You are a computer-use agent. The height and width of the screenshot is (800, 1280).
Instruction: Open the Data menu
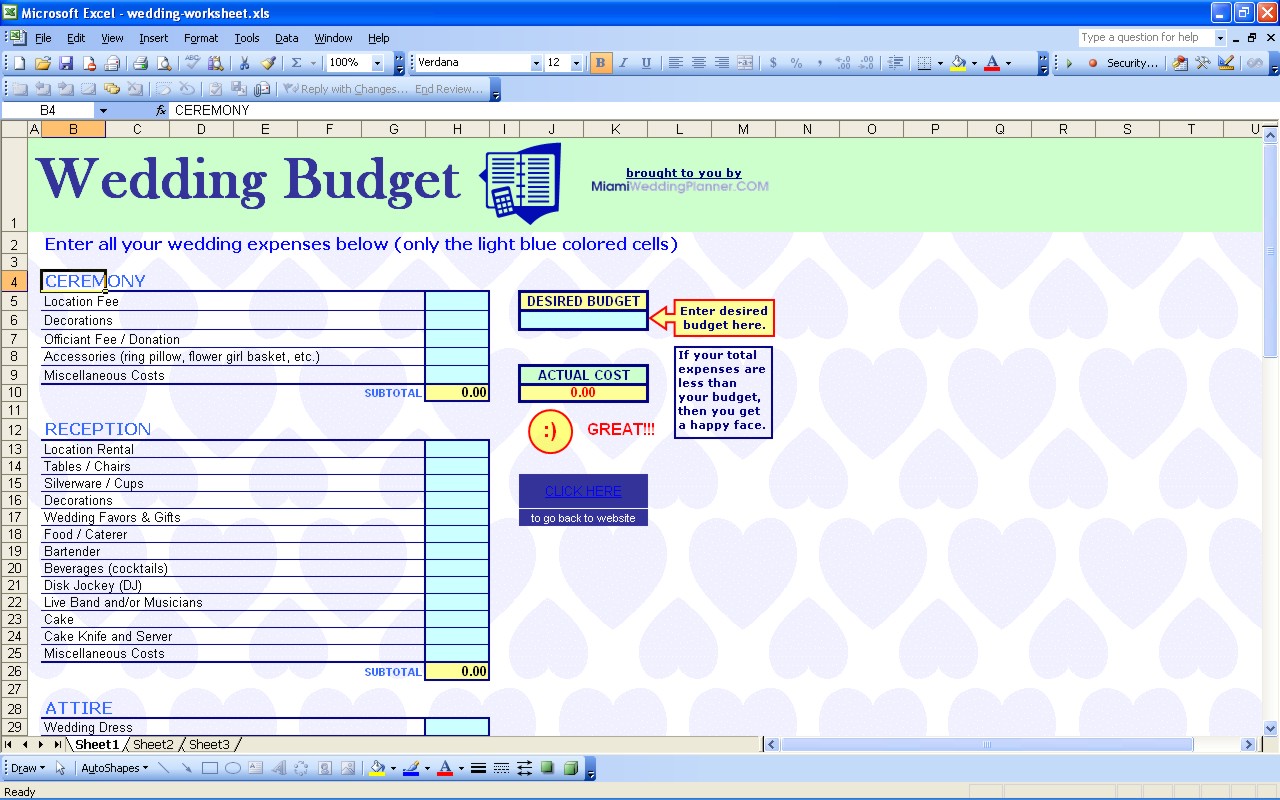click(x=287, y=38)
